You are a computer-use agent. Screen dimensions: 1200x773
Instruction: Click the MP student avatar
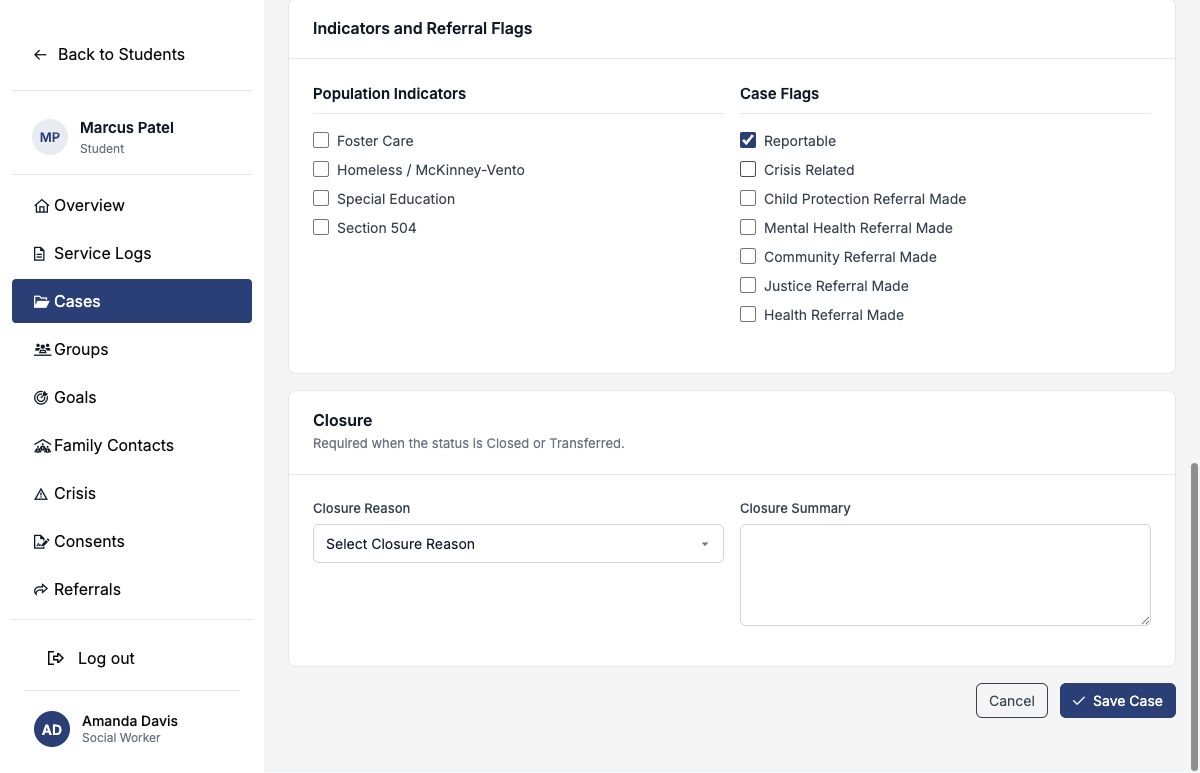(50, 137)
